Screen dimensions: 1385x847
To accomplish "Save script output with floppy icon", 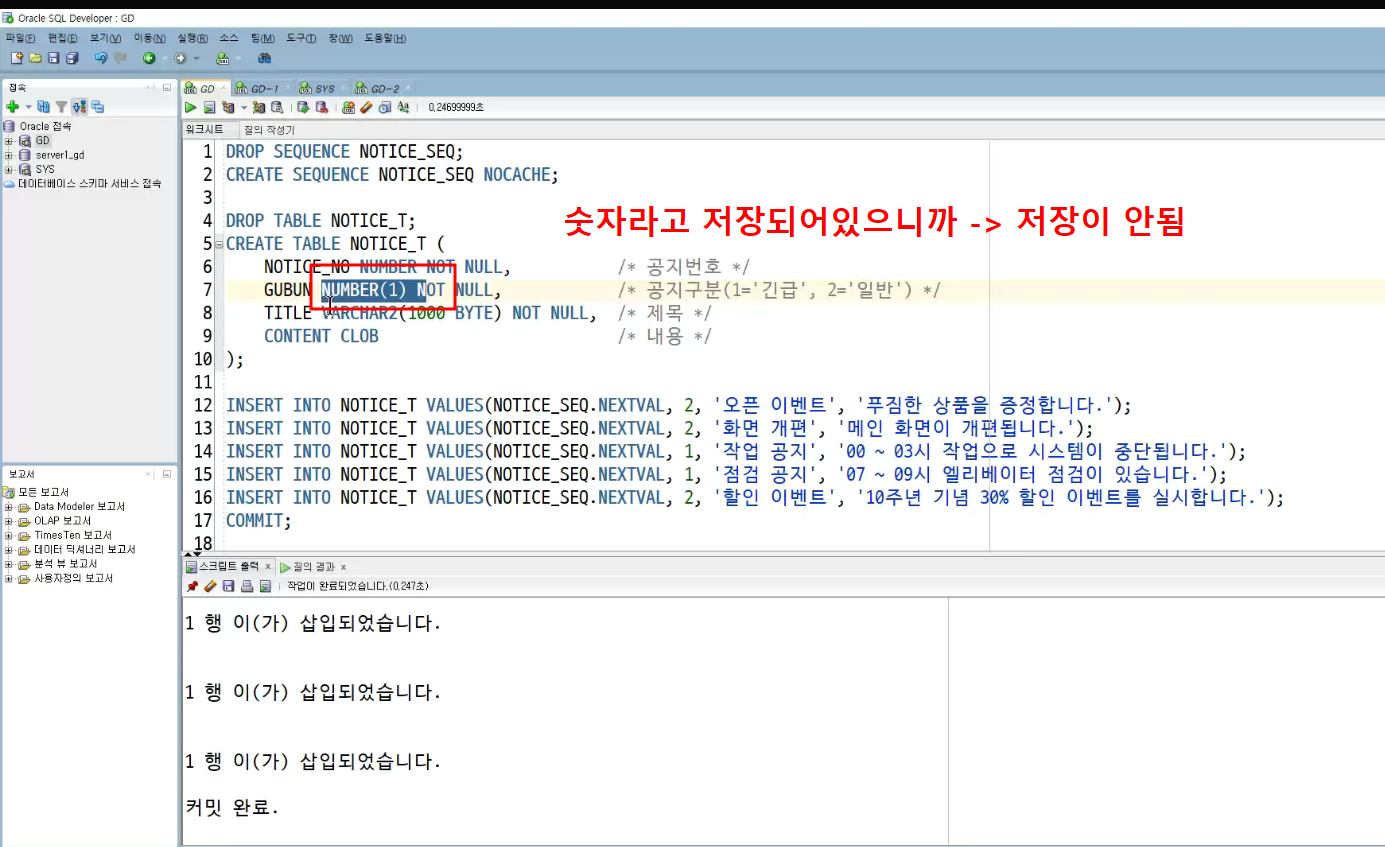I will point(228,586).
